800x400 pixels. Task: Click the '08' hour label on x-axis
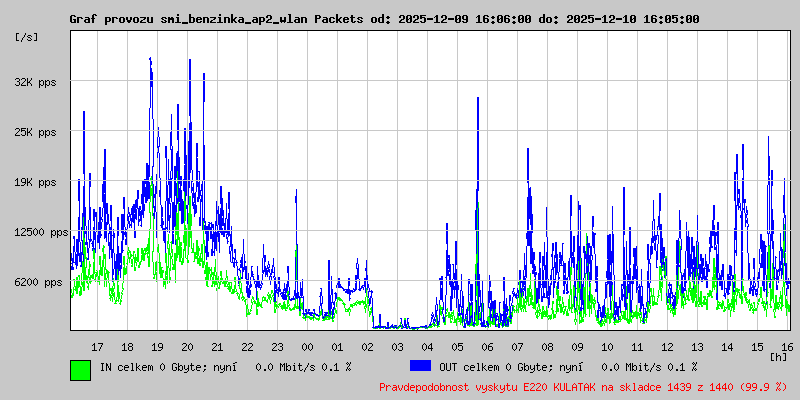547,347
